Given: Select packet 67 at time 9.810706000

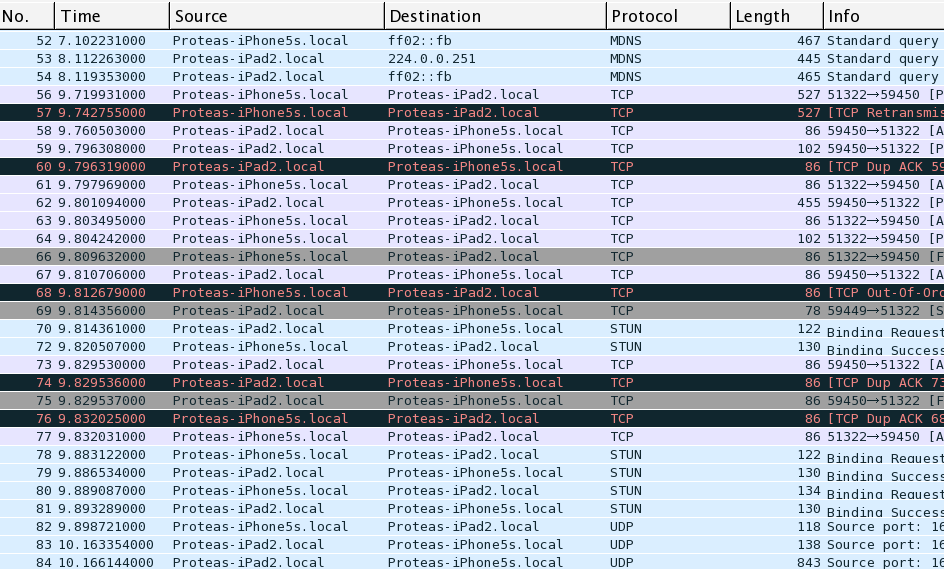Looking at the screenshot, I should [472, 275].
